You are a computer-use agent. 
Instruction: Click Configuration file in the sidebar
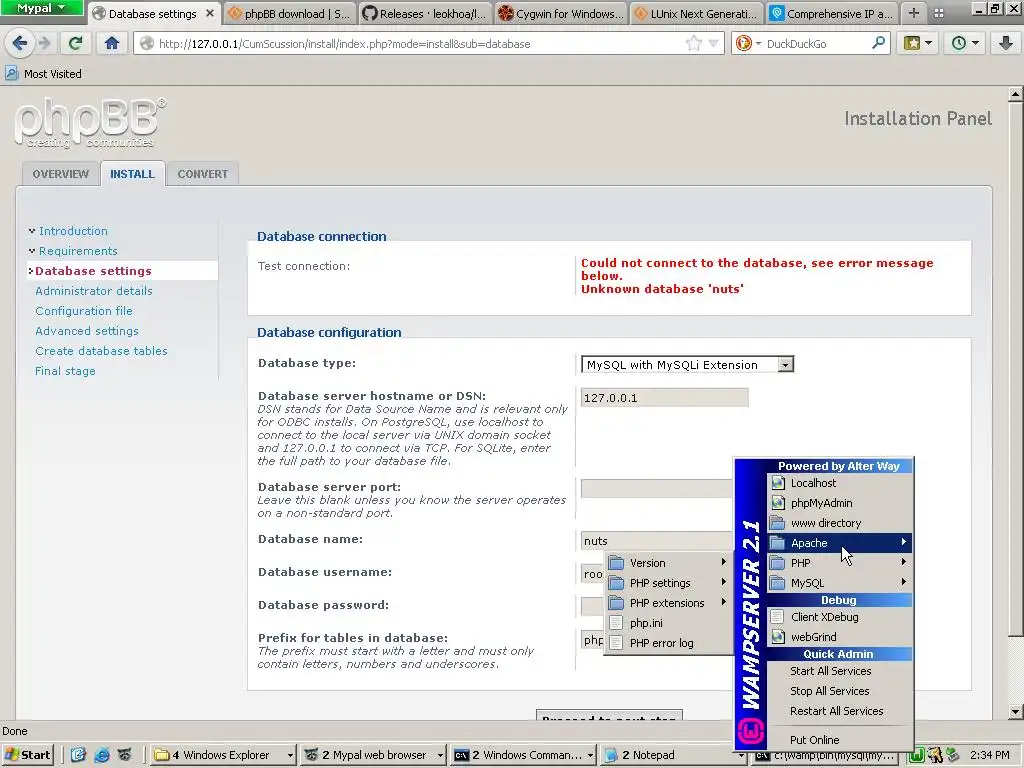pyautogui.click(x=84, y=312)
